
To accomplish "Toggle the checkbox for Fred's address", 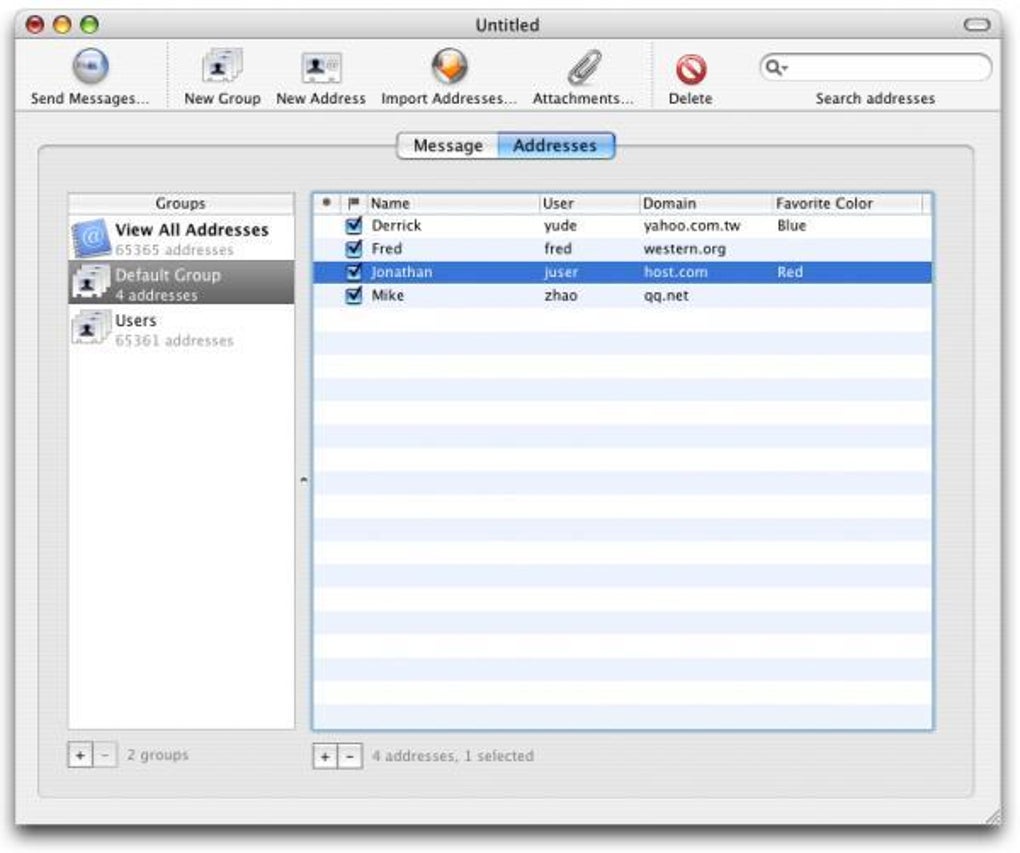I will coord(353,249).
